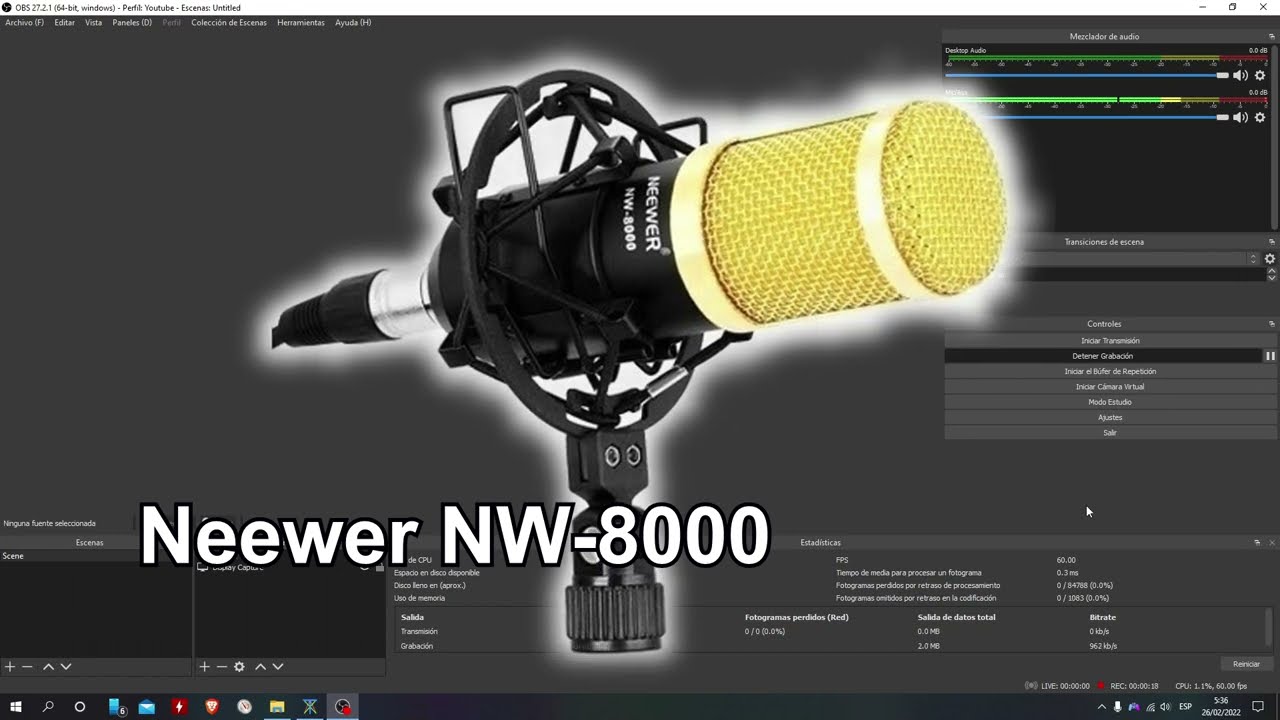Open source properties gear icon
This screenshot has width=1280, height=720.
[x=239, y=666]
